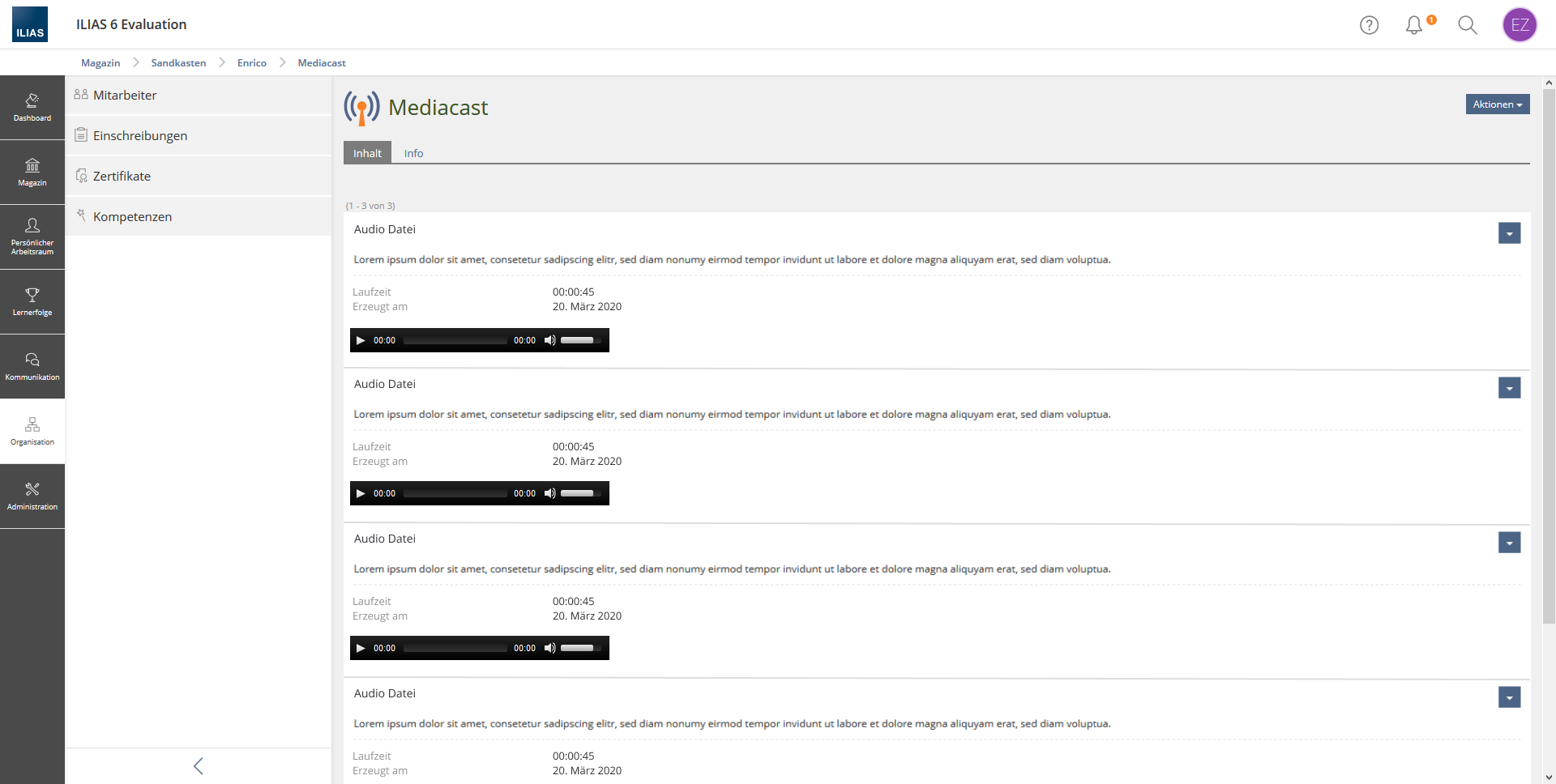Collapse the slate panel with back arrow
The image size is (1556, 784).
coord(199,765)
